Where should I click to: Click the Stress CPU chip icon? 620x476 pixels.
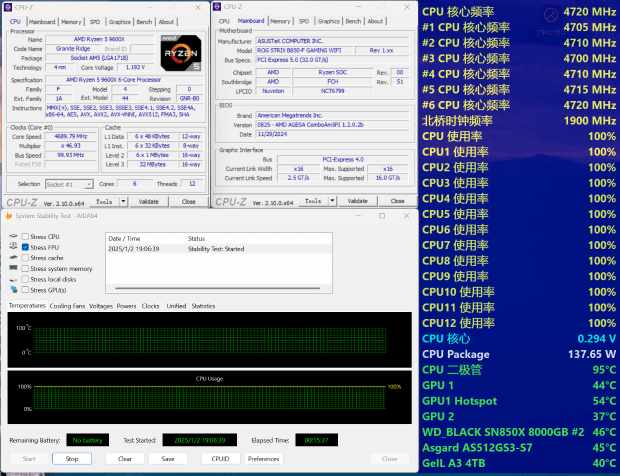pos(13,236)
